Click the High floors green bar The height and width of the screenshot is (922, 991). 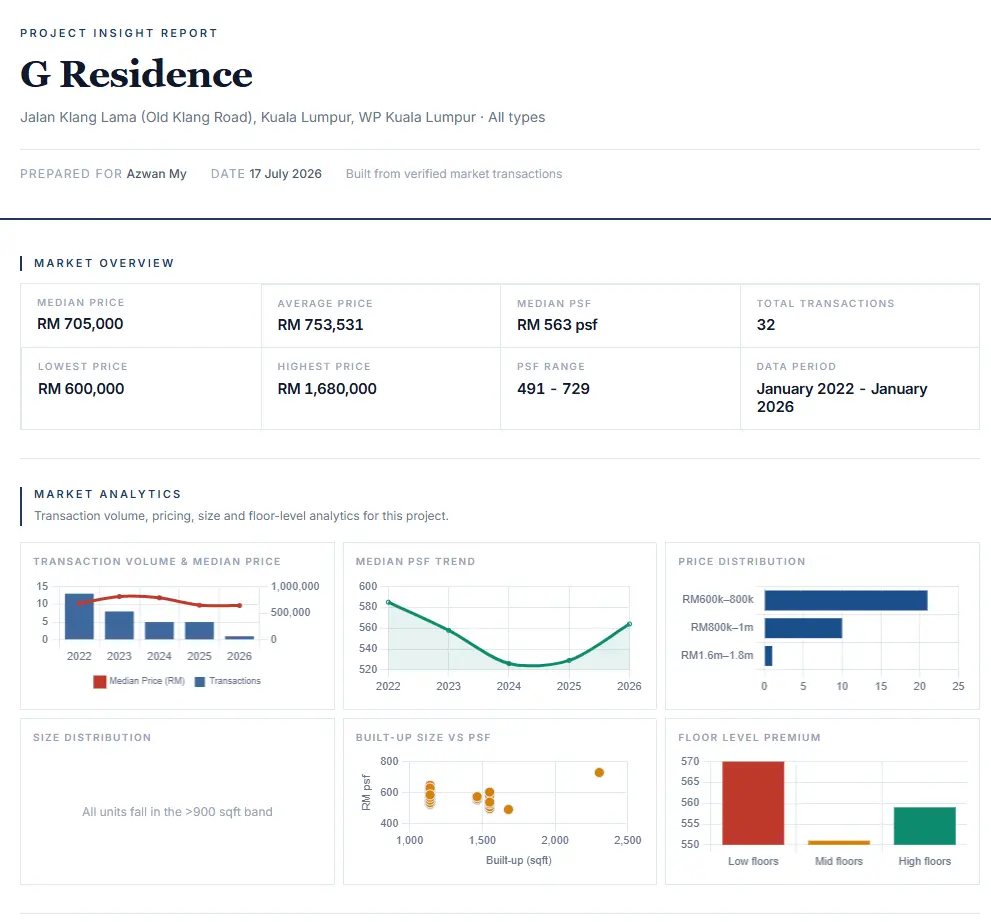coord(925,826)
